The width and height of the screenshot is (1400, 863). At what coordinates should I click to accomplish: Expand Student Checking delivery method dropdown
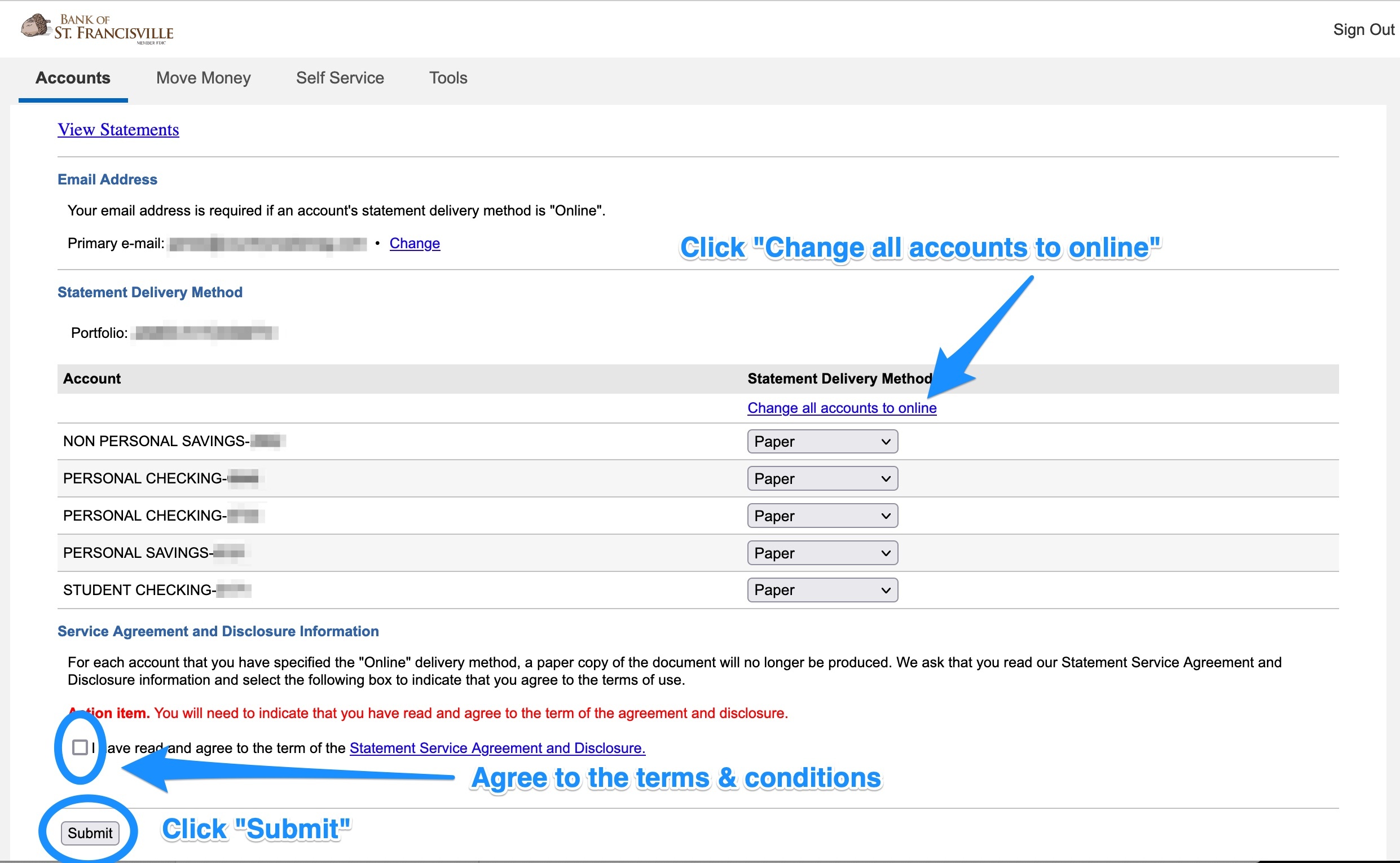822,590
